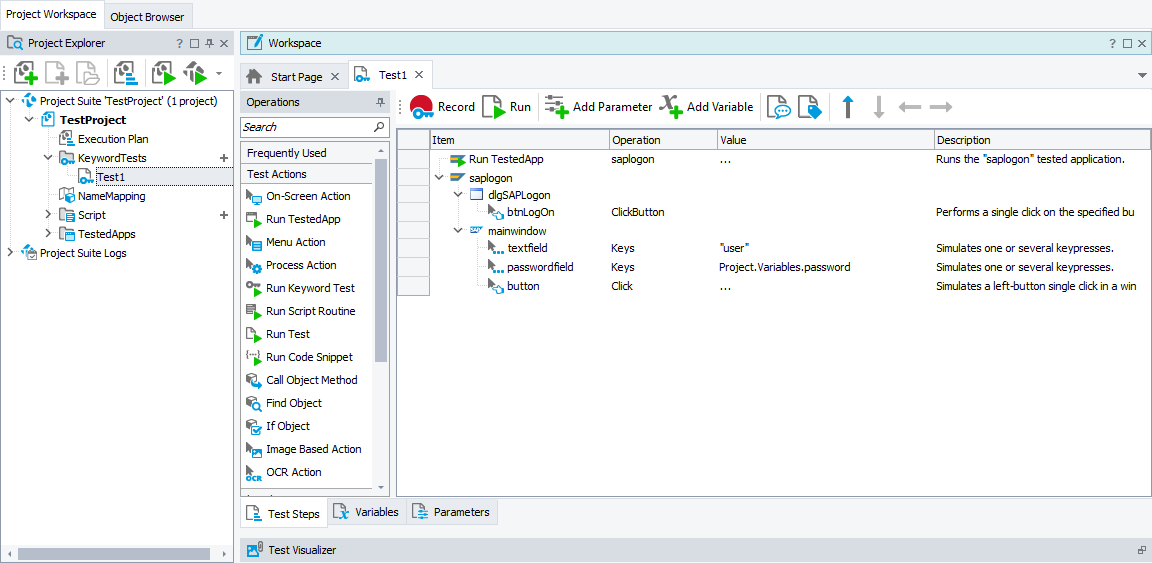
Task: Open the Variables tab at bottom
Action: tap(366, 512)
